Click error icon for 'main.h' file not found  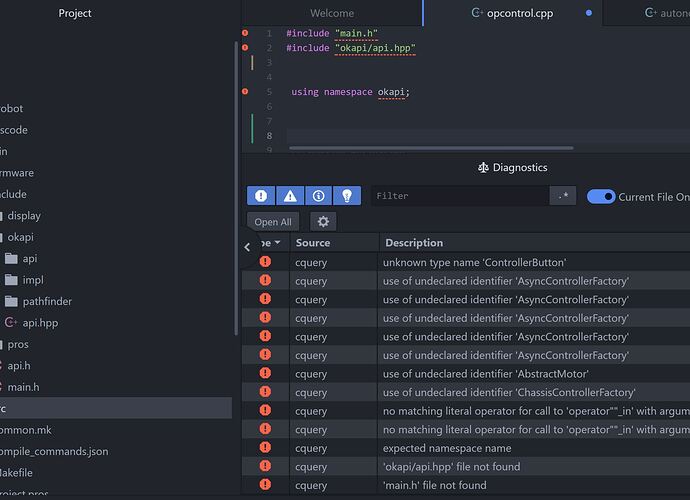click(x=265, y=484)
